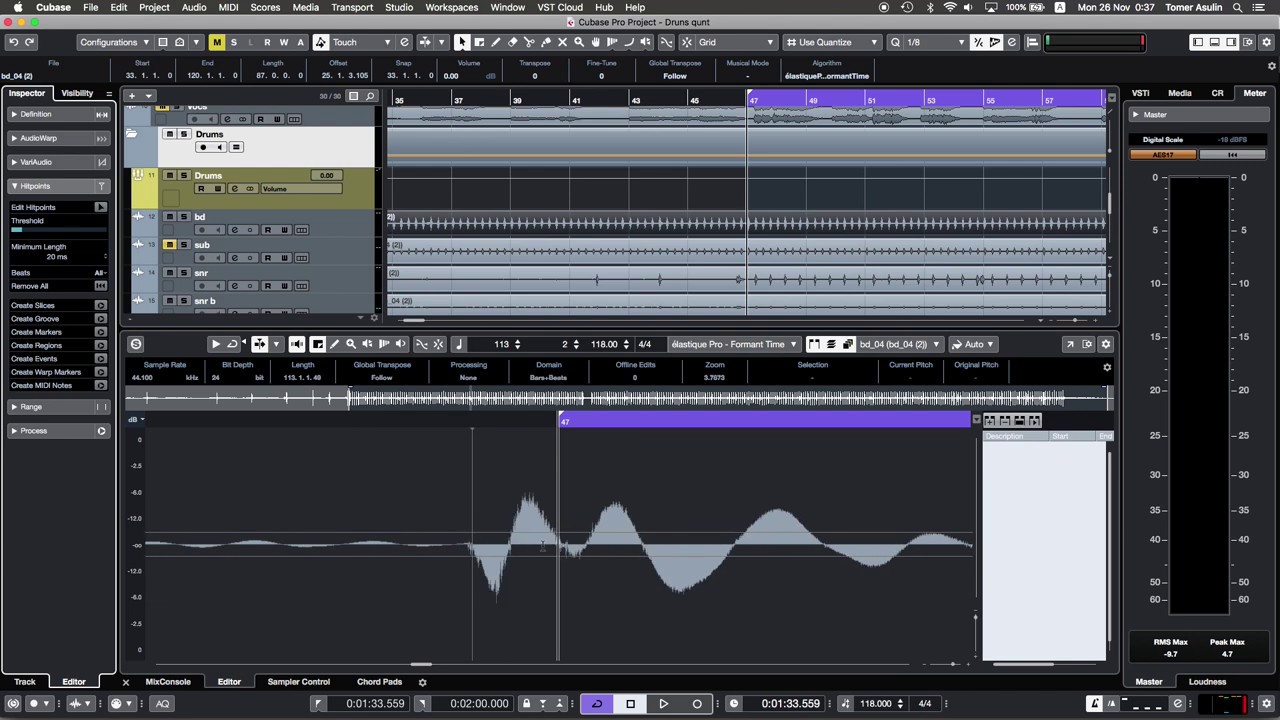Open the Audio menu
The height and width of the screenshot is (720, 1280).
(x=194, y=7)
